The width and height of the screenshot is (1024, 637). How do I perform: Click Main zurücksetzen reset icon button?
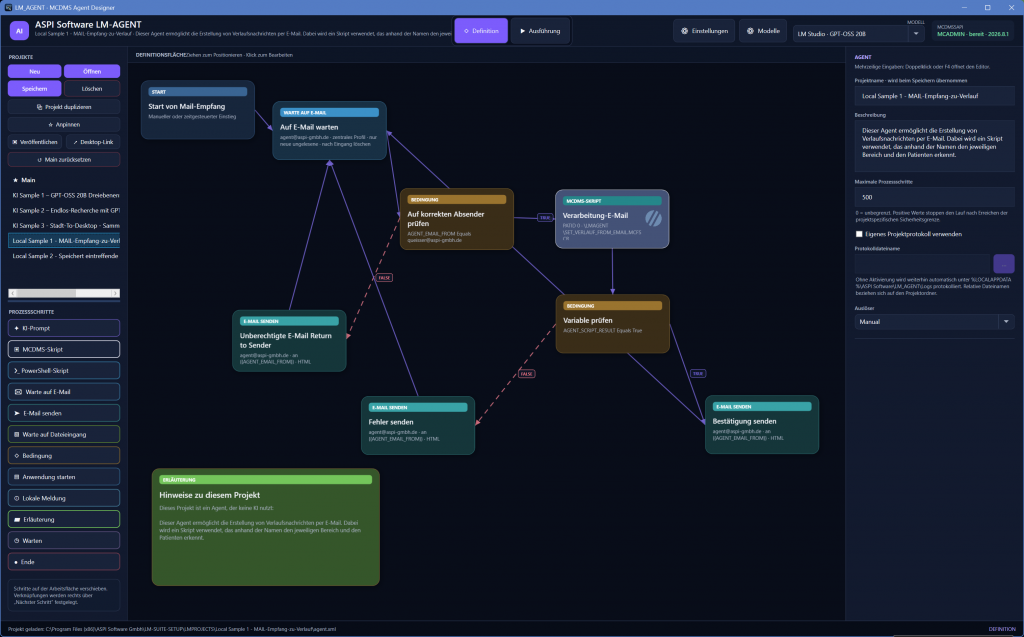pyautogui.click(x=64, y=159)
